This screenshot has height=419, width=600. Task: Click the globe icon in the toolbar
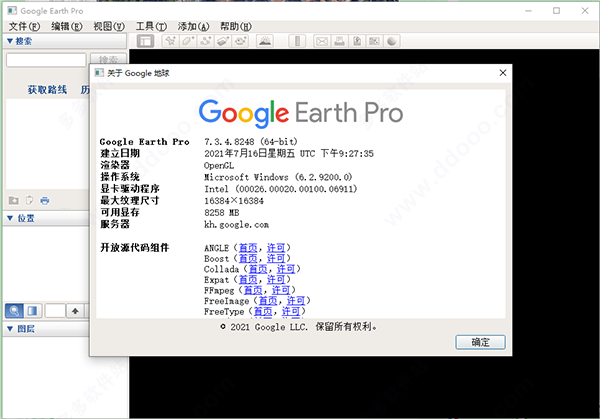coord(391,41)
